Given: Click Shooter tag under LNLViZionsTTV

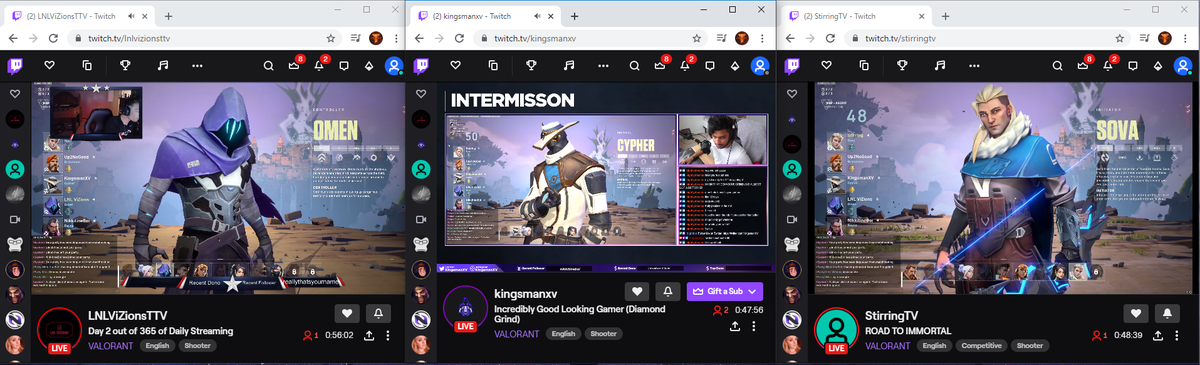Looking at the screenshot, I should pos(198,346).
